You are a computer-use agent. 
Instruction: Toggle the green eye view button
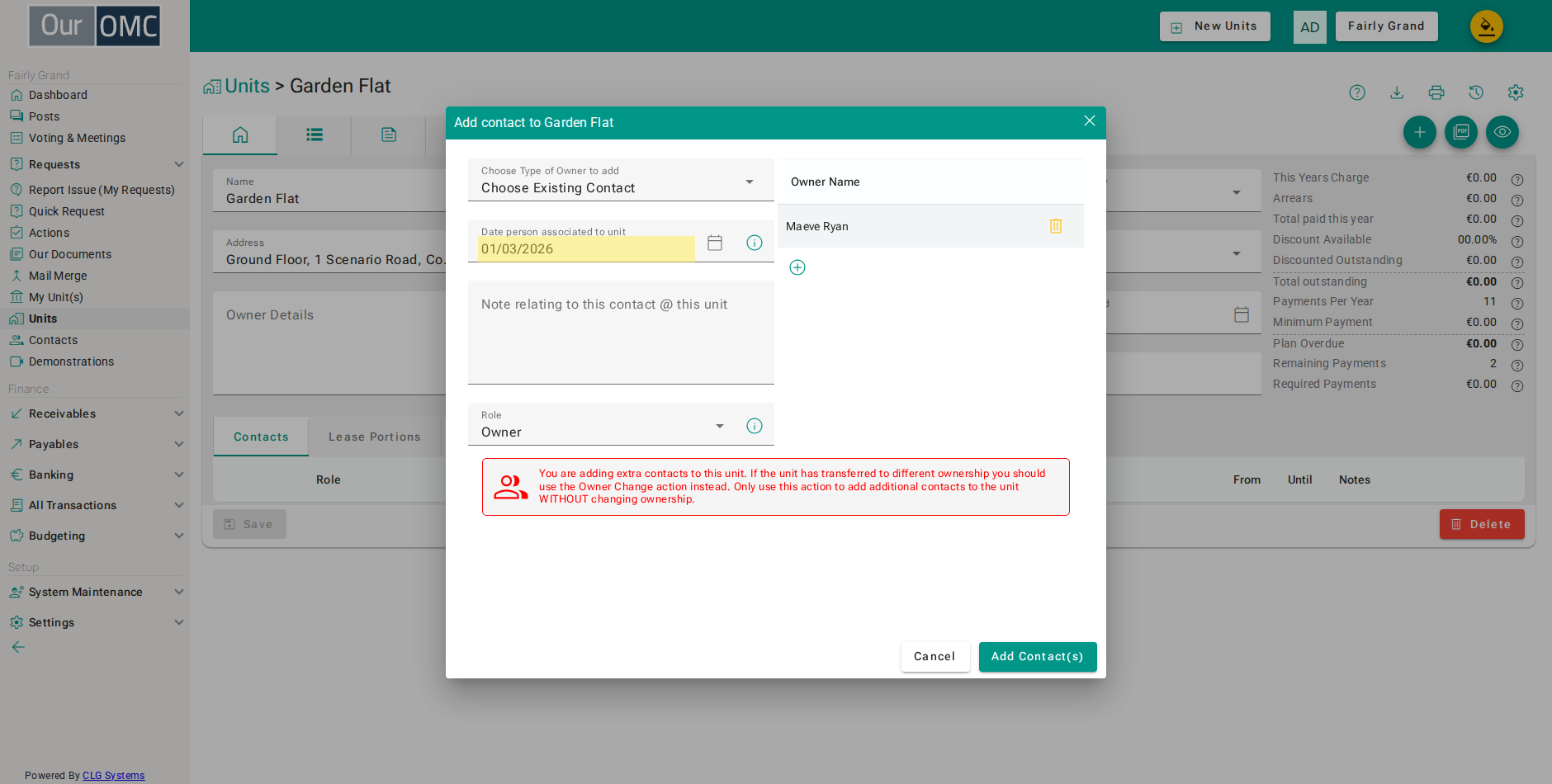tap(1502, 132)
